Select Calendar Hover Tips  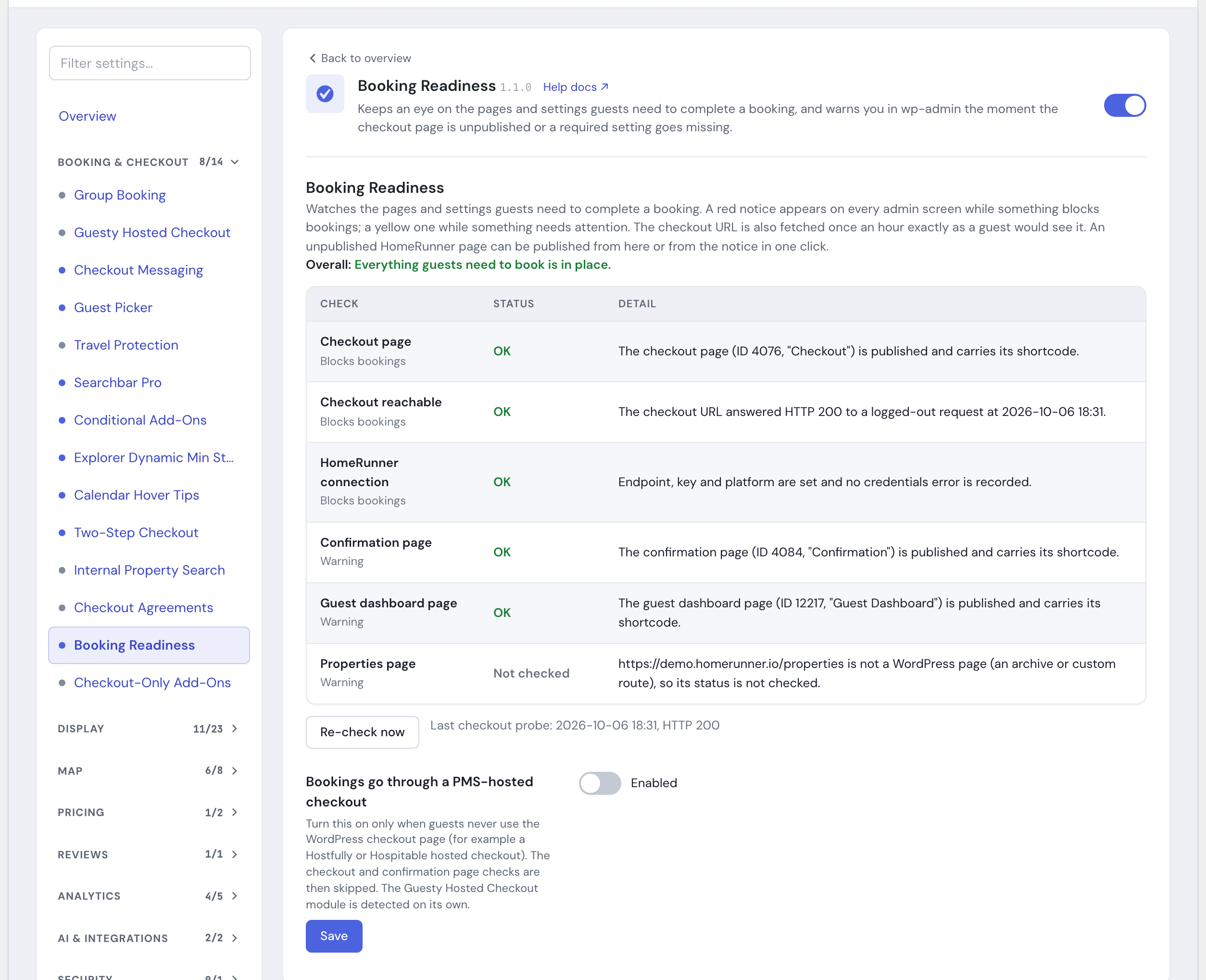click(136, 495)
